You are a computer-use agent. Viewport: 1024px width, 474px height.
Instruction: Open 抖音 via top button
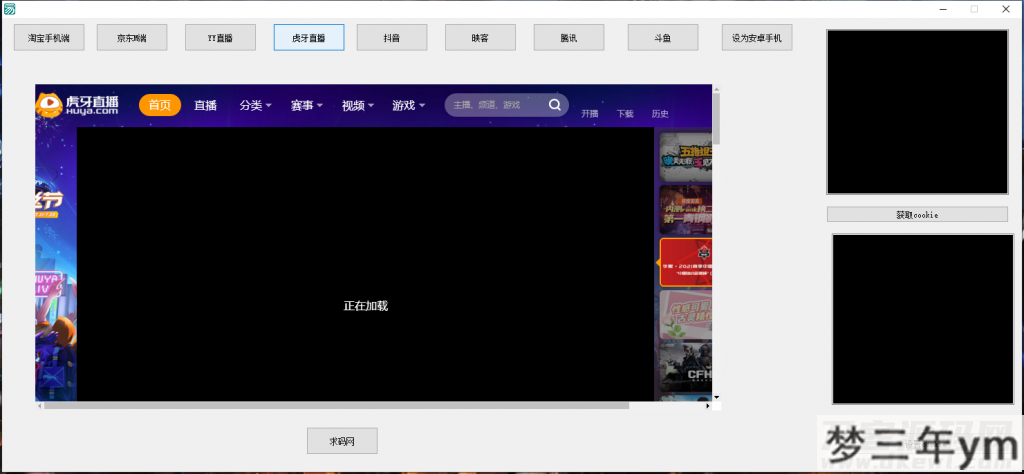[x=392, y=38]
